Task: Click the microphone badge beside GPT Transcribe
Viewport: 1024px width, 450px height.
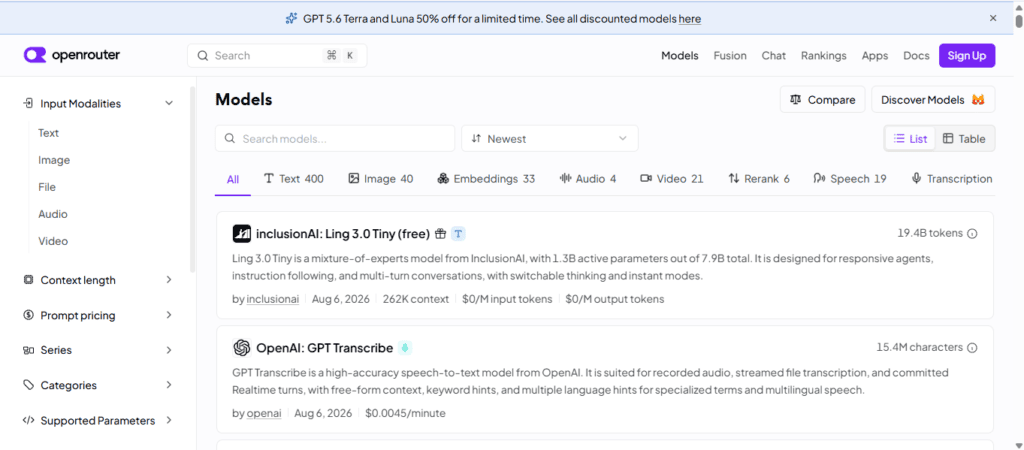Action: coord(405,348)
